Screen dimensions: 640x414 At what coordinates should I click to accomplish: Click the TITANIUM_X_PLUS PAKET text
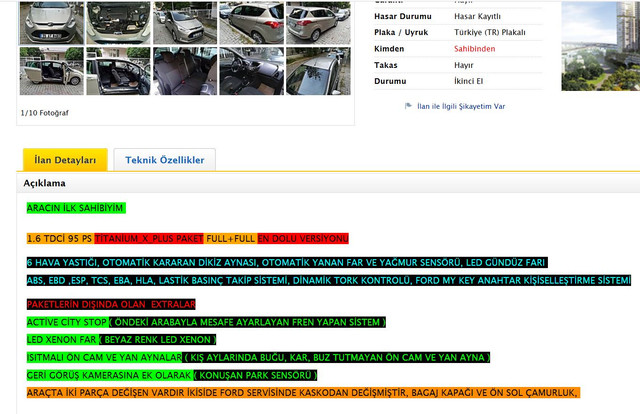(x=149, y=238)
